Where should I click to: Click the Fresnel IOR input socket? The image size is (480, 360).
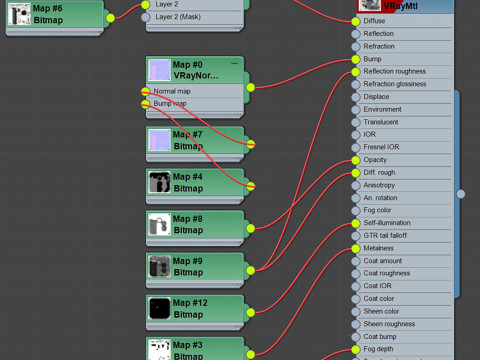pyautogui.click(x=356, y=147)
